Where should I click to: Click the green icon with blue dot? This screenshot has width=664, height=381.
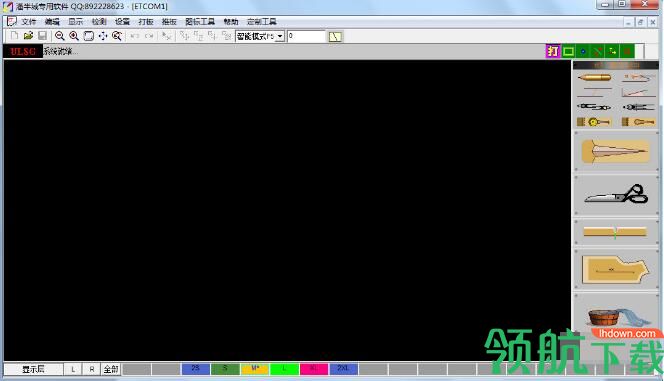(583, 52)
